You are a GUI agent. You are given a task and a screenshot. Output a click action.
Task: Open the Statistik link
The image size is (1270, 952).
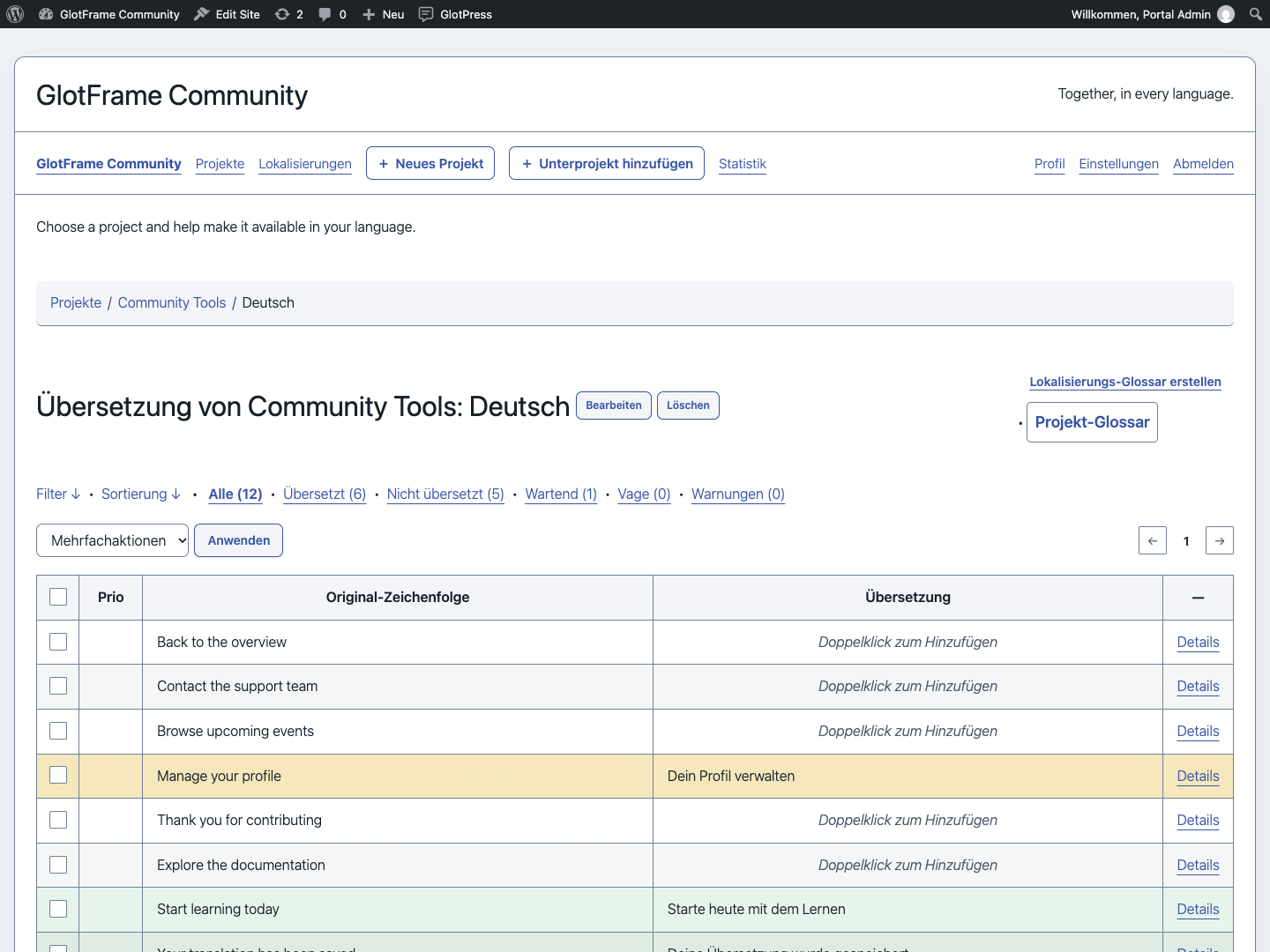(x=743, y=163)
